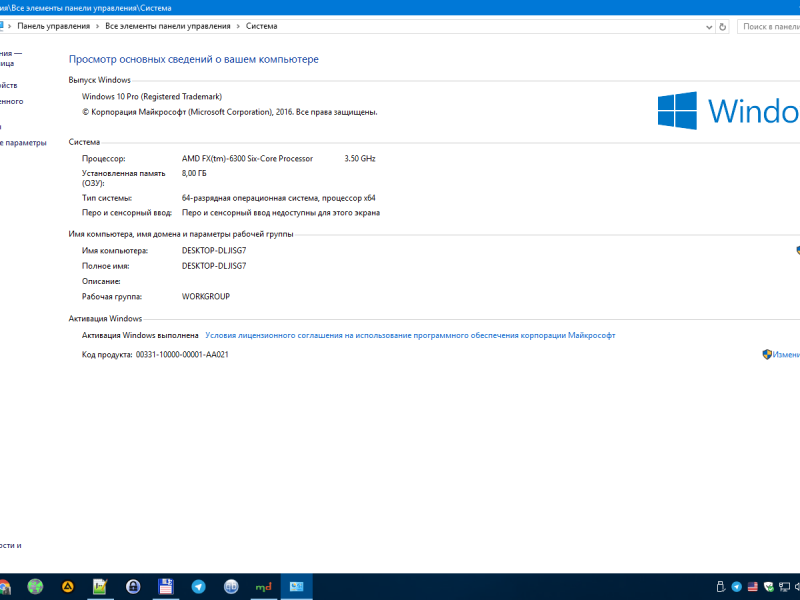Change input language via US flag icon
Screen dimensions: 800x600
tap(753, 587)
